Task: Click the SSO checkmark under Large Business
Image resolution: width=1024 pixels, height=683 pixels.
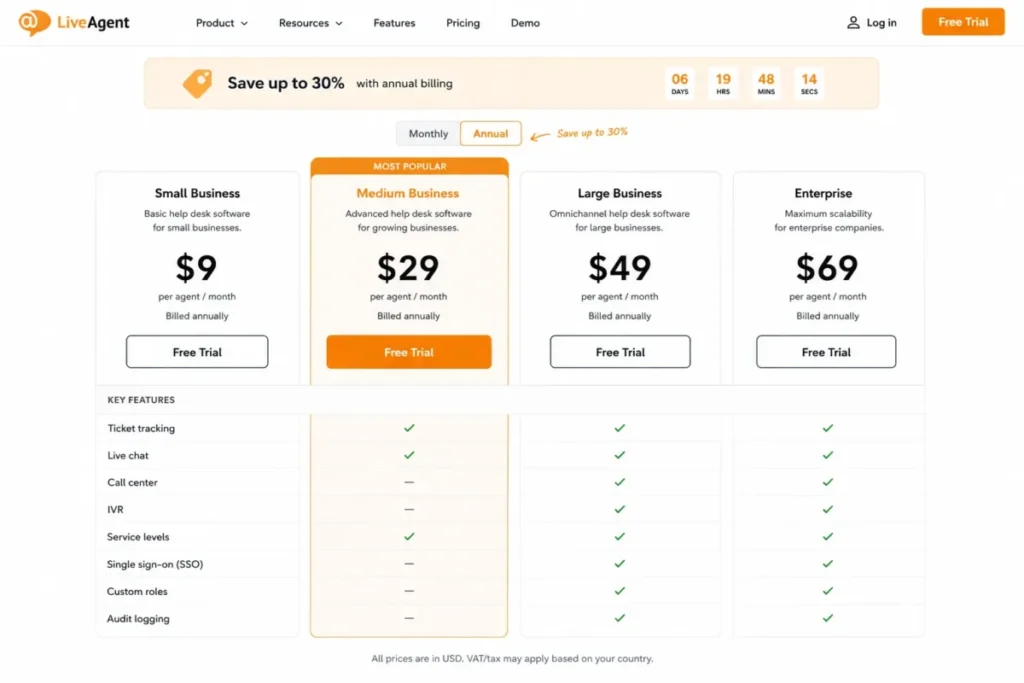Action: [620, 564]
